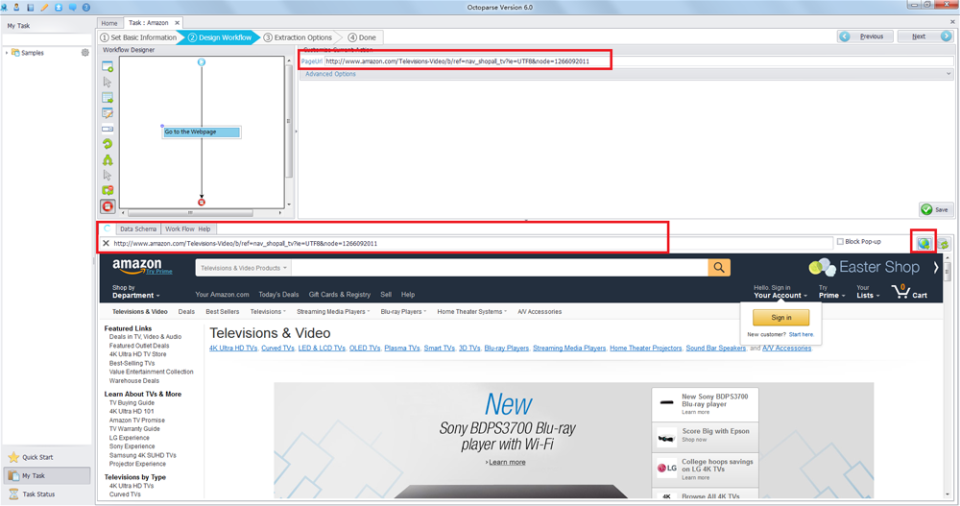960x506 pixels.
Task: Click the Start here new customer link
Action: 801,334
